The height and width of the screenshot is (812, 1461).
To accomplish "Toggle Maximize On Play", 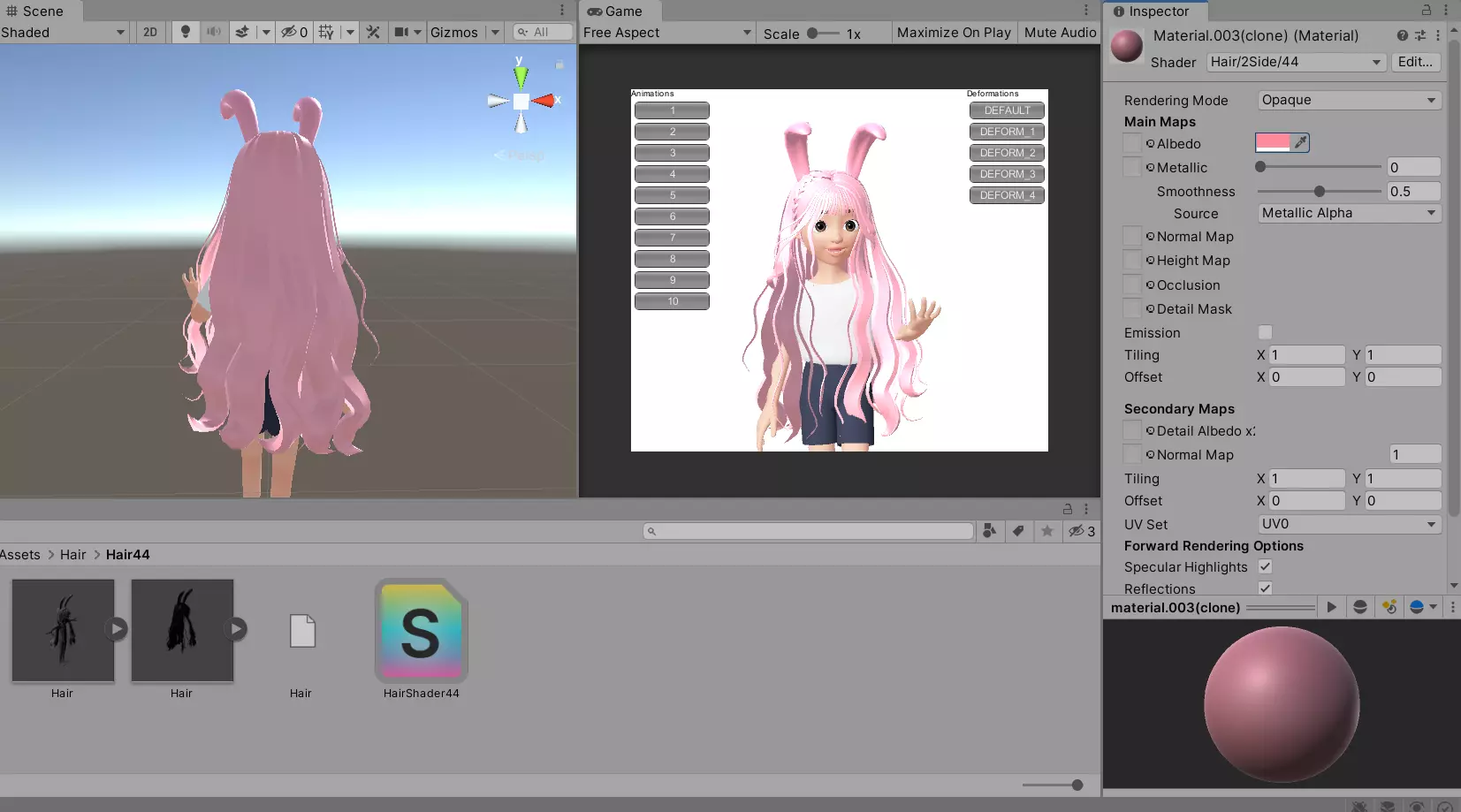I will 954,32.
